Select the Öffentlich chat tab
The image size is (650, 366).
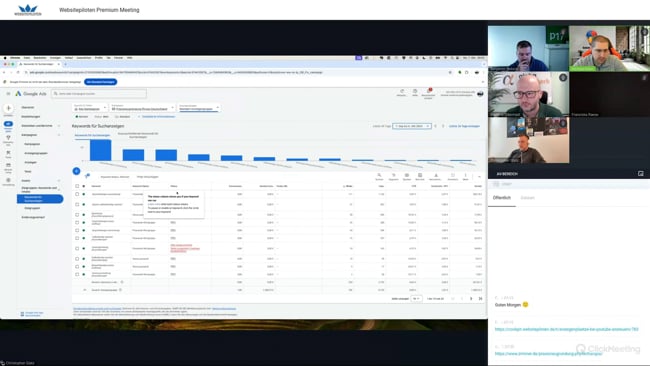502,198
